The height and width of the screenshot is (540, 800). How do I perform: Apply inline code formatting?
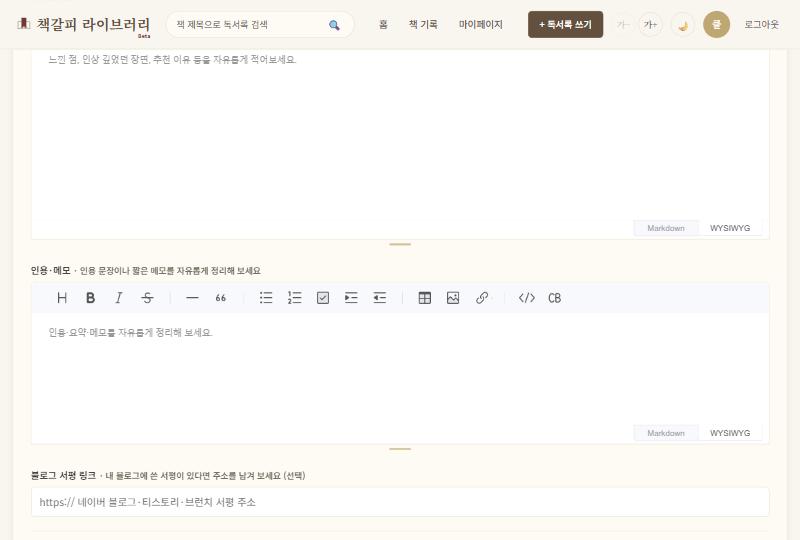pos(527,298)
